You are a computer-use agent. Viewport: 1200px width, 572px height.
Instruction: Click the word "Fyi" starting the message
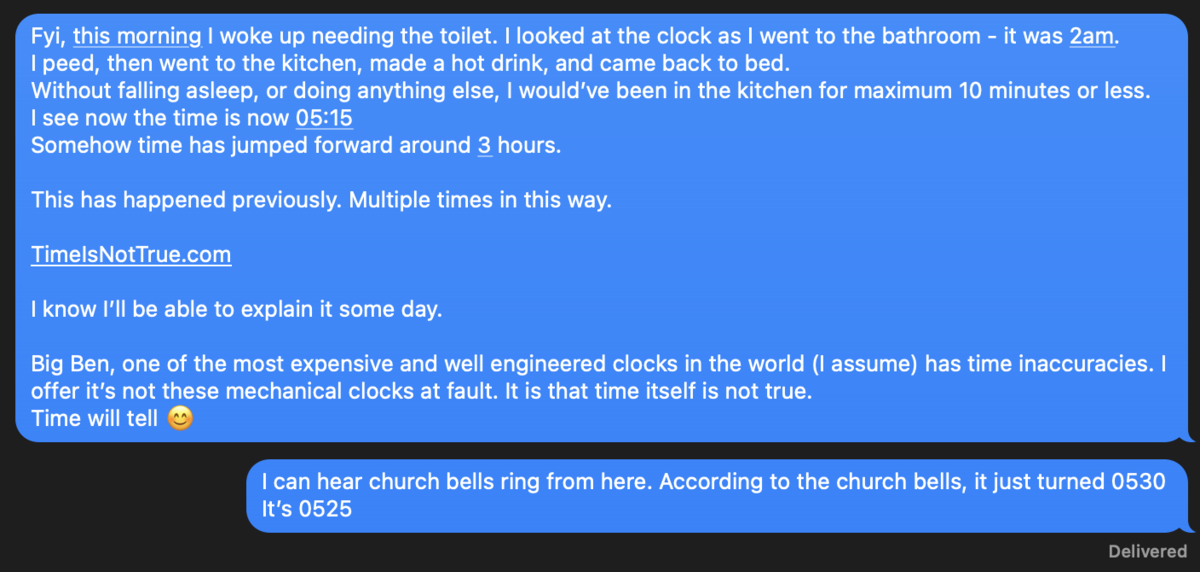tap(47, 37)
